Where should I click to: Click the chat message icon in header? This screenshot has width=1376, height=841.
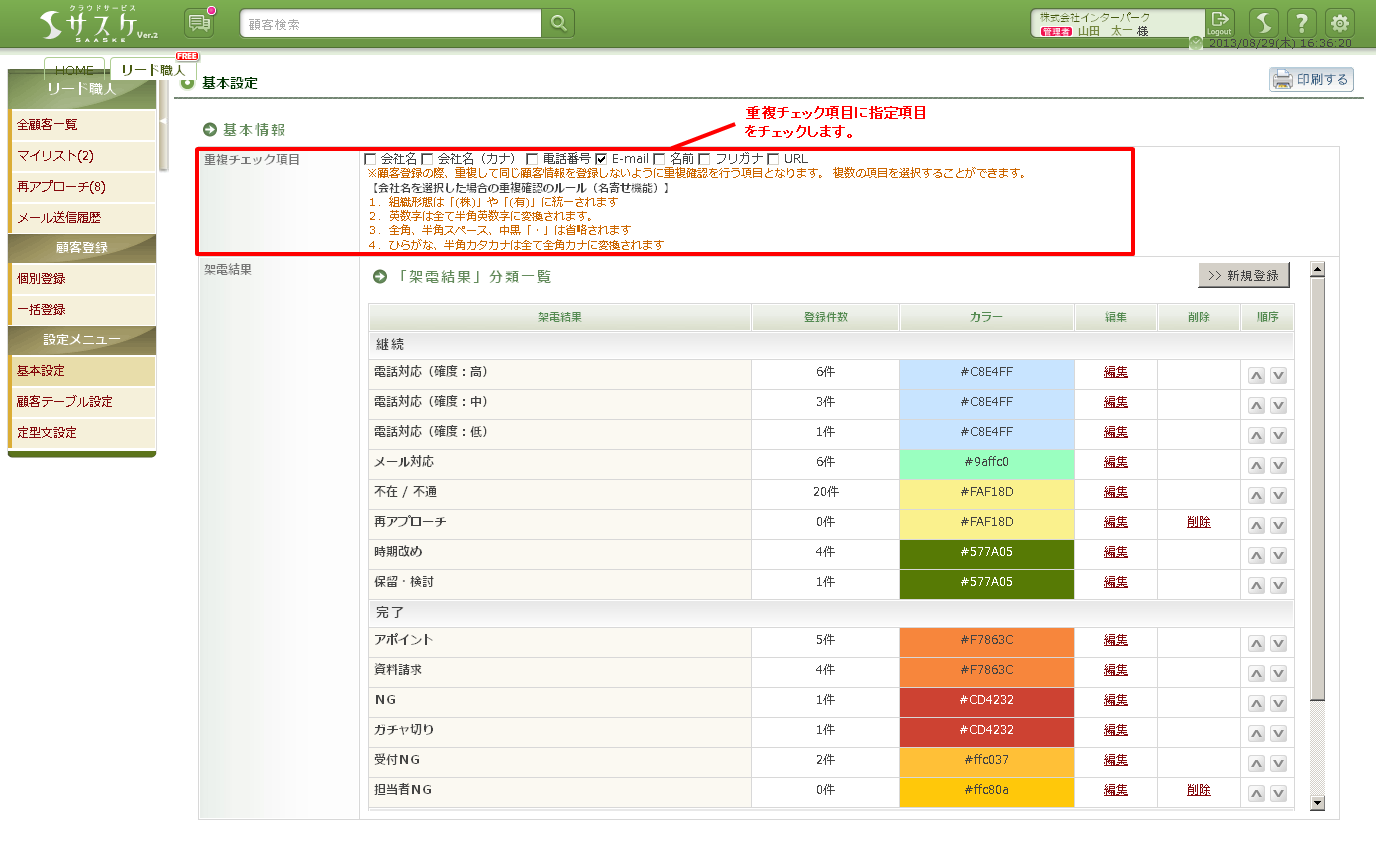coord(200,23)
